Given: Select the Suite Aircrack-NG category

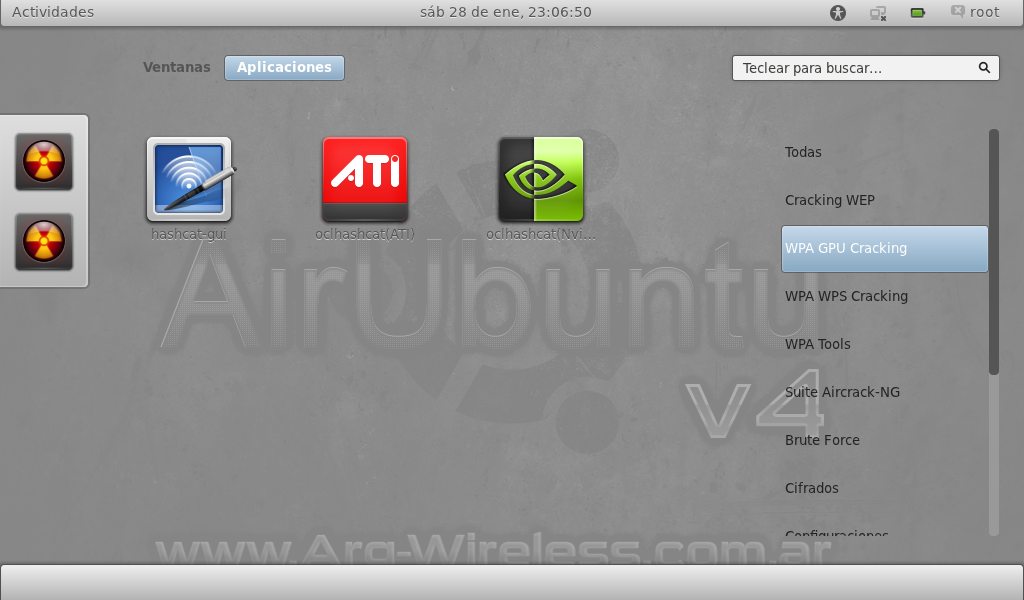Looking at the screenshot, I should pos(842,392).
